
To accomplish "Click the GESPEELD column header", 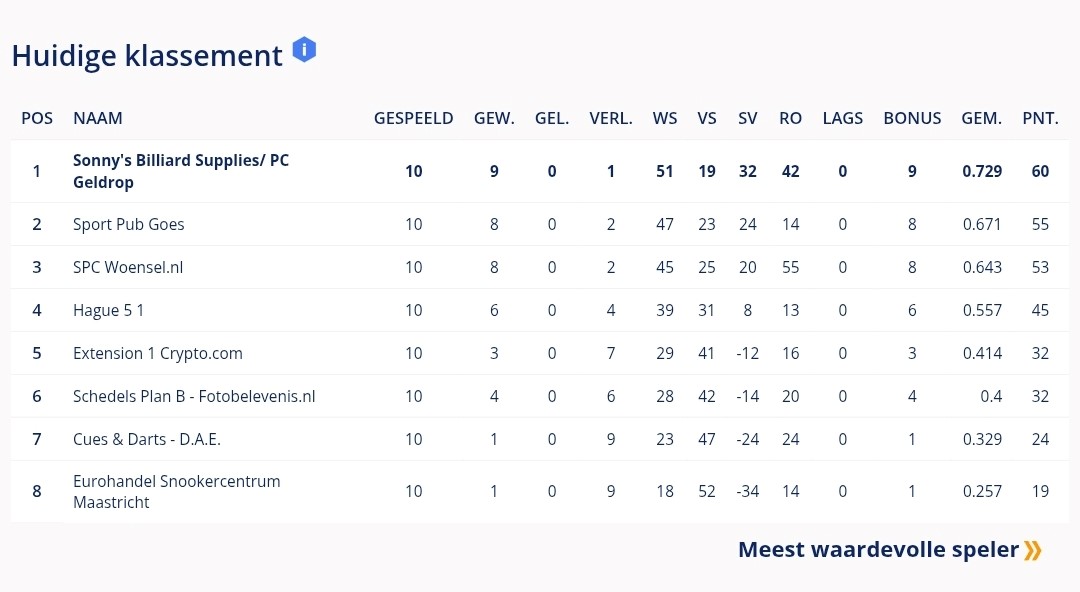I will click(413, 119).
